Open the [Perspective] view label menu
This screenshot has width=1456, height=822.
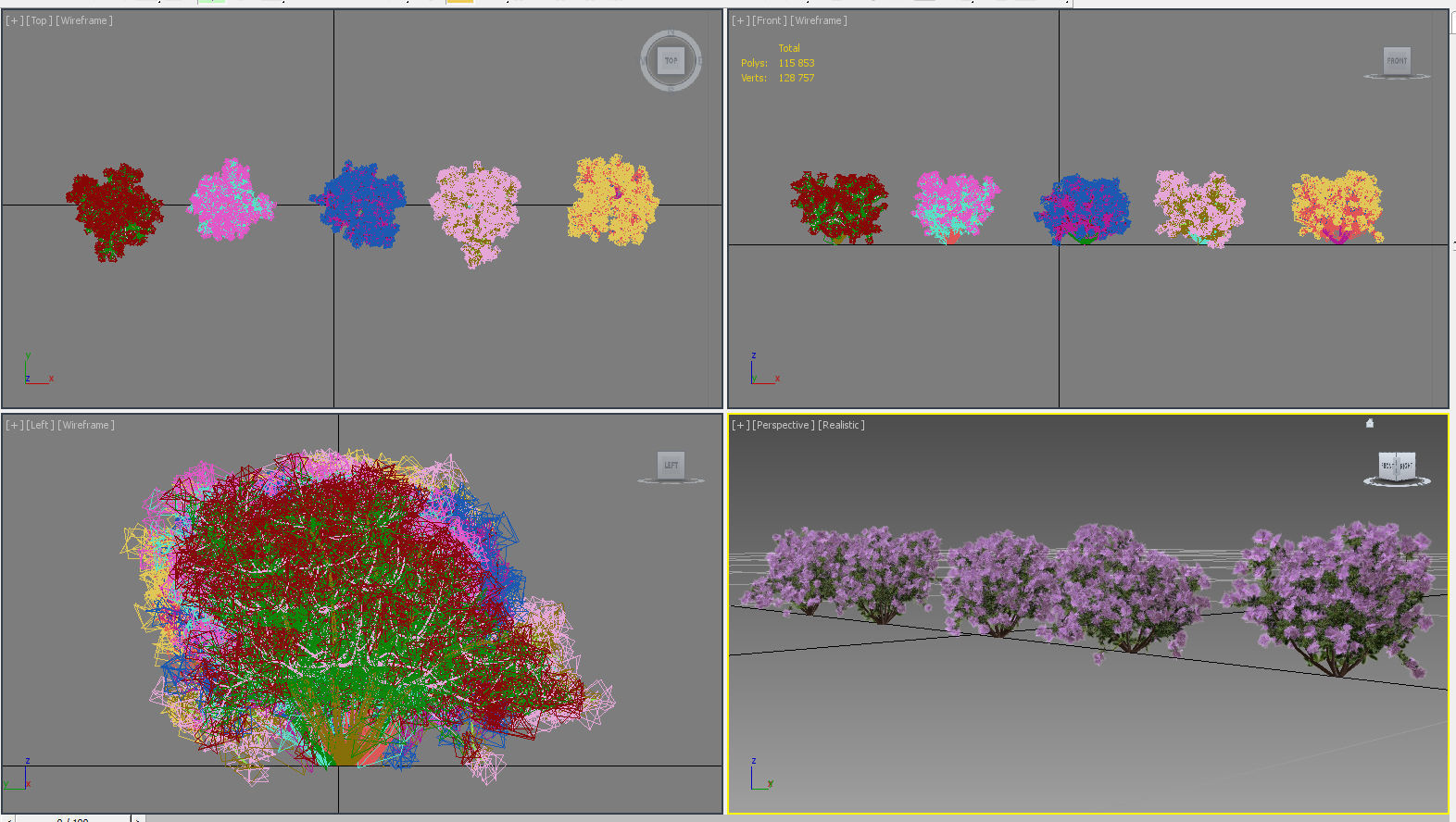784,425
